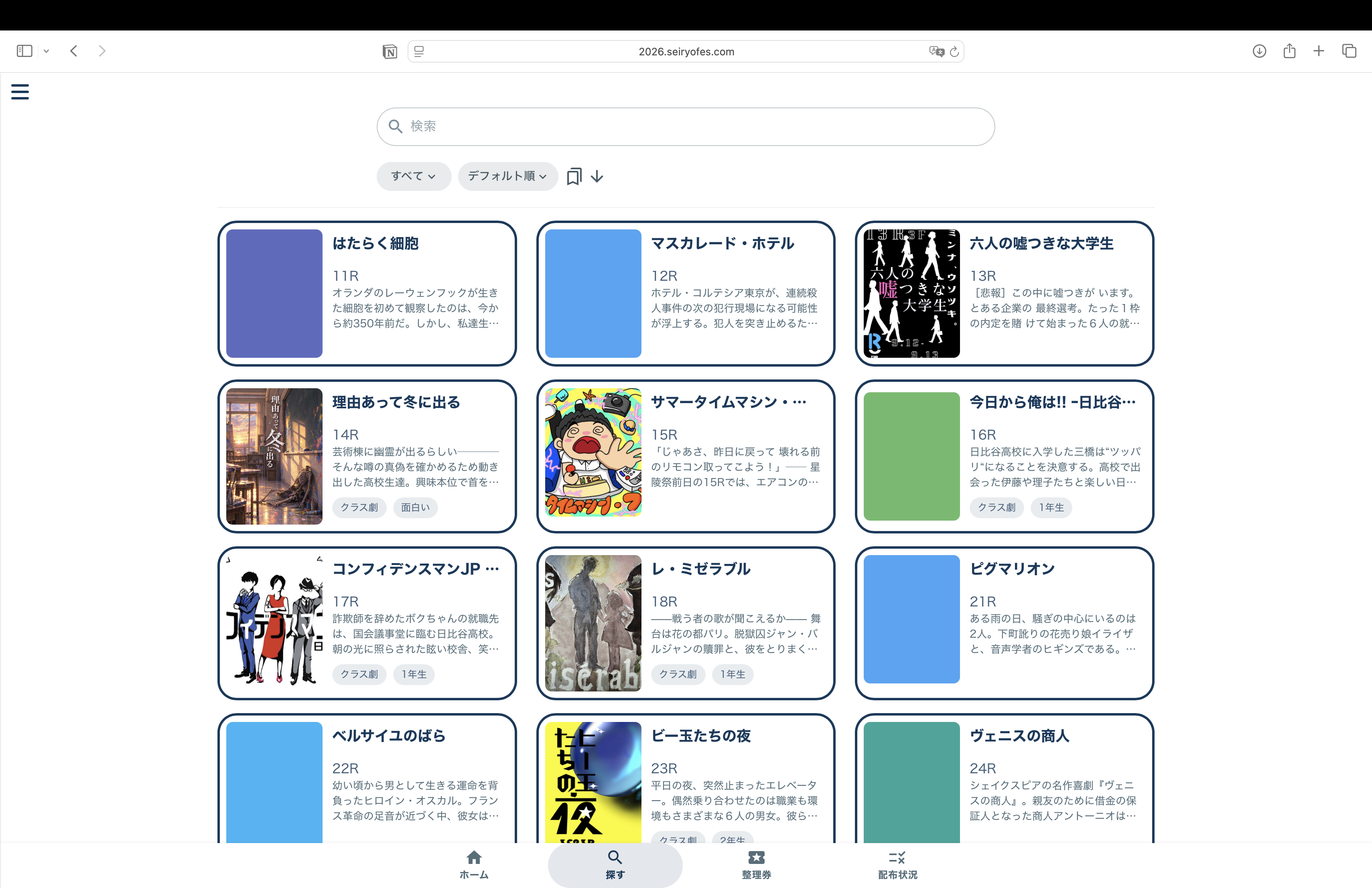This screenshot has height=888, width=1372.
Task: Click クラス劇 tag on 18R card
Action: click(x=678, y=674)
